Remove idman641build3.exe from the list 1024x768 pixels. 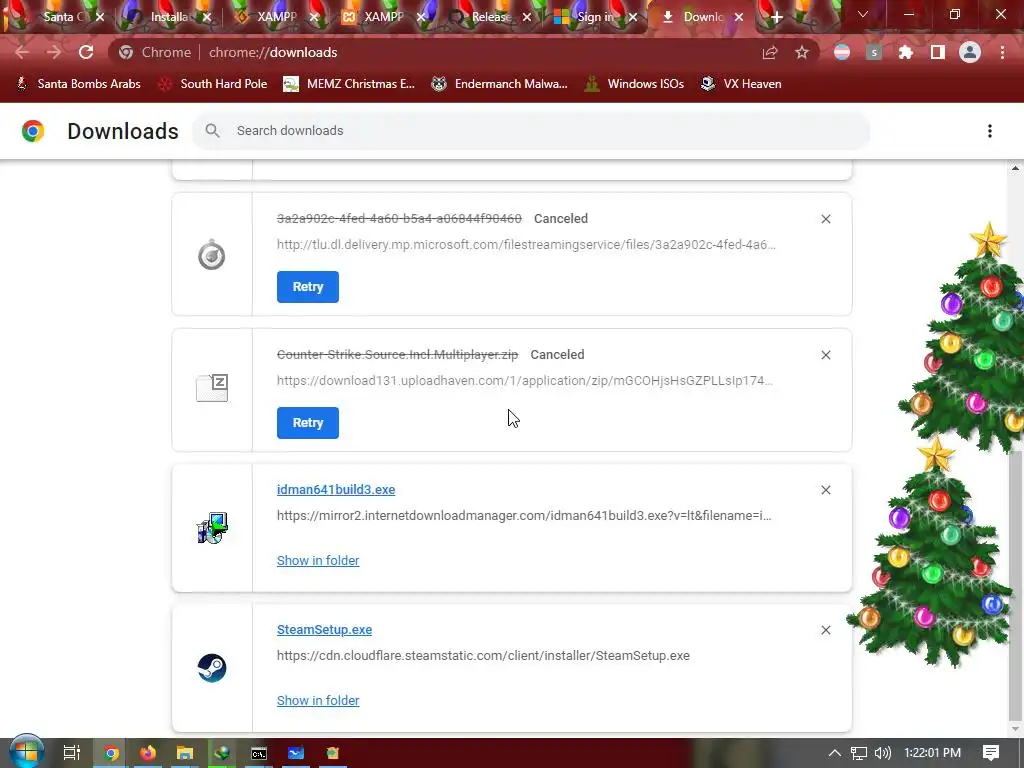[825, 490]
